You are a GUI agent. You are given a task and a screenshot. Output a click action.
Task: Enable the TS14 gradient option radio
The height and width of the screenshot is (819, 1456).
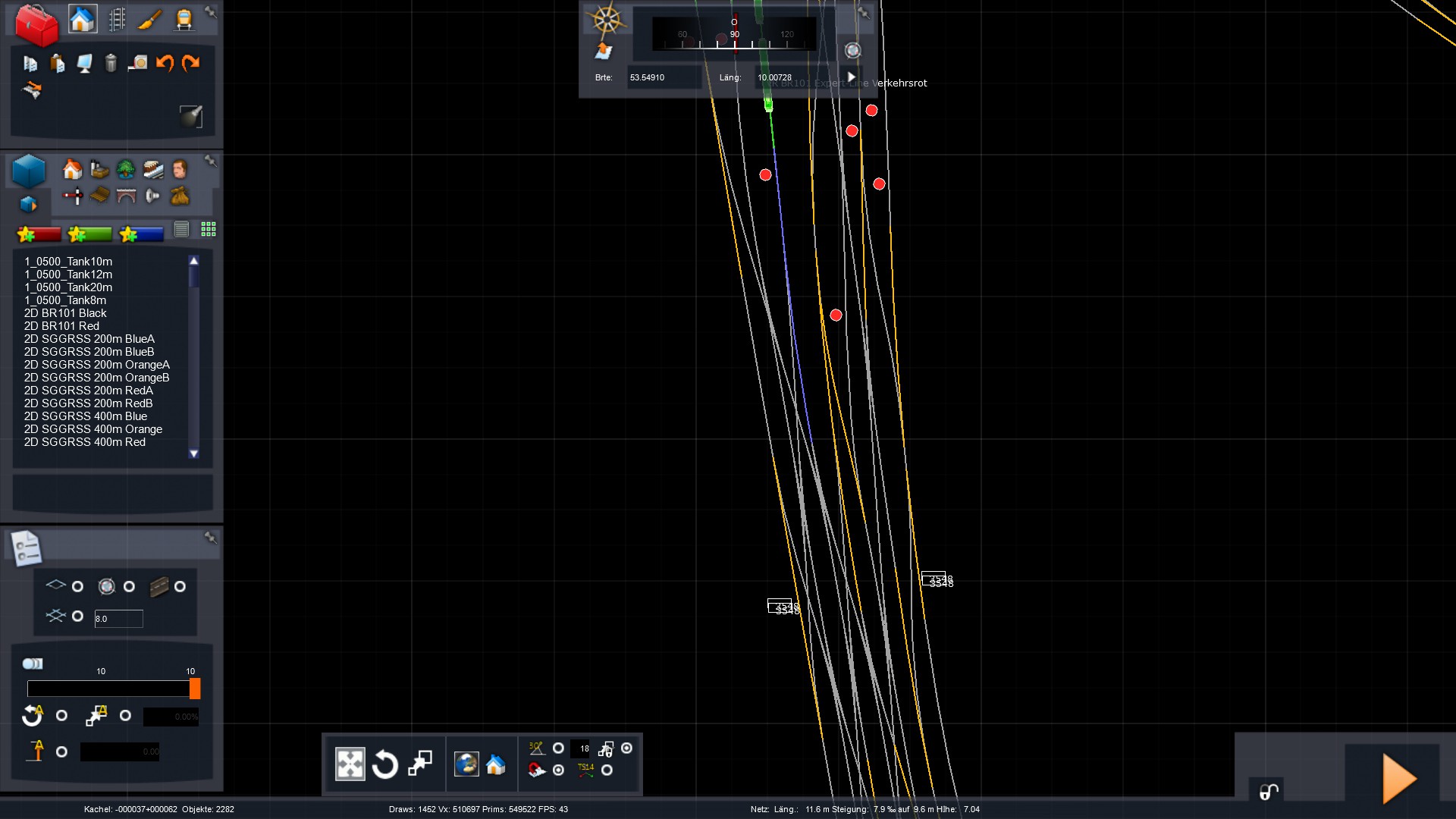point(607,770)
